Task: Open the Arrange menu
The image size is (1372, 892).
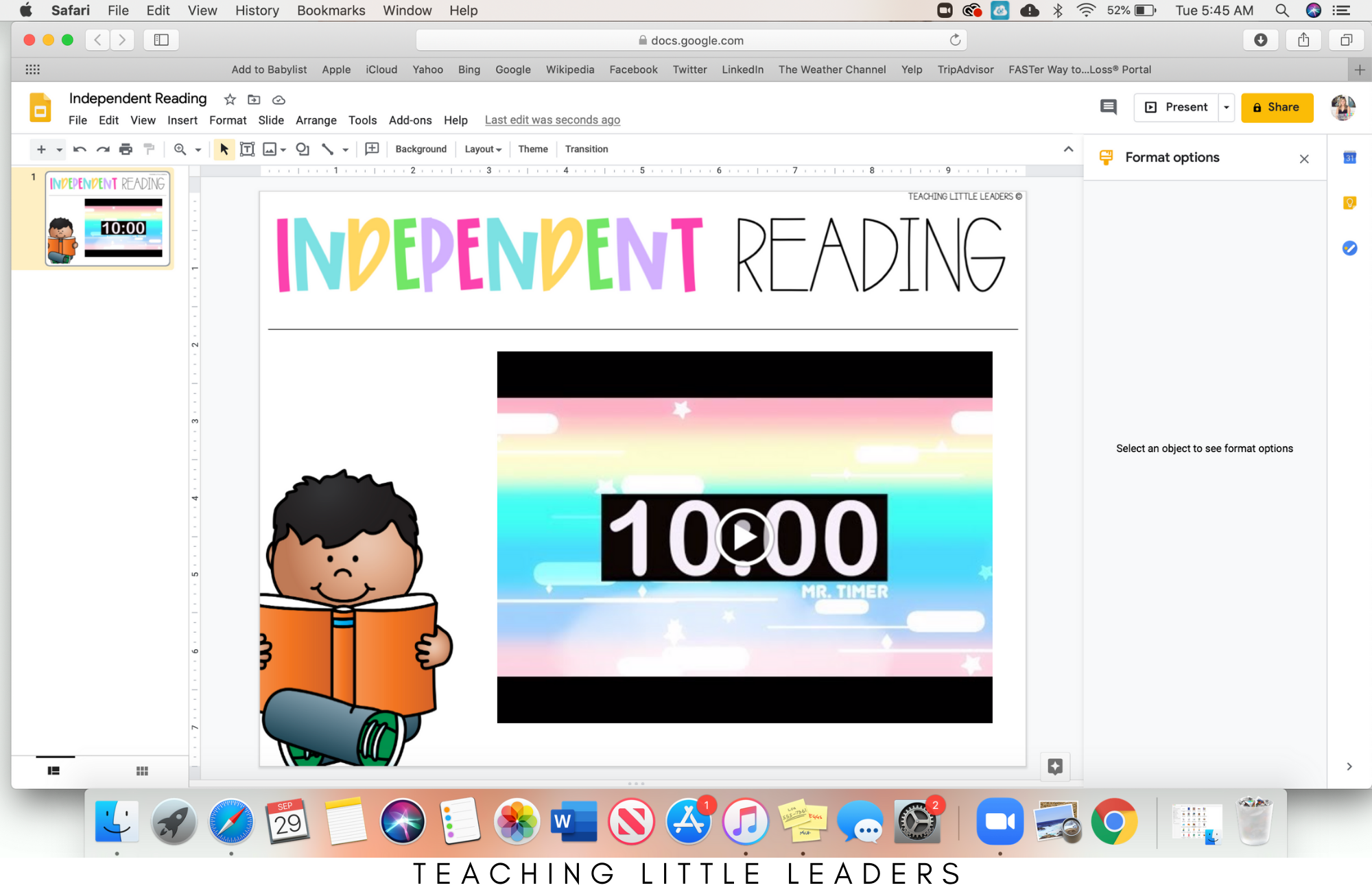Action: tap(316, 120)
